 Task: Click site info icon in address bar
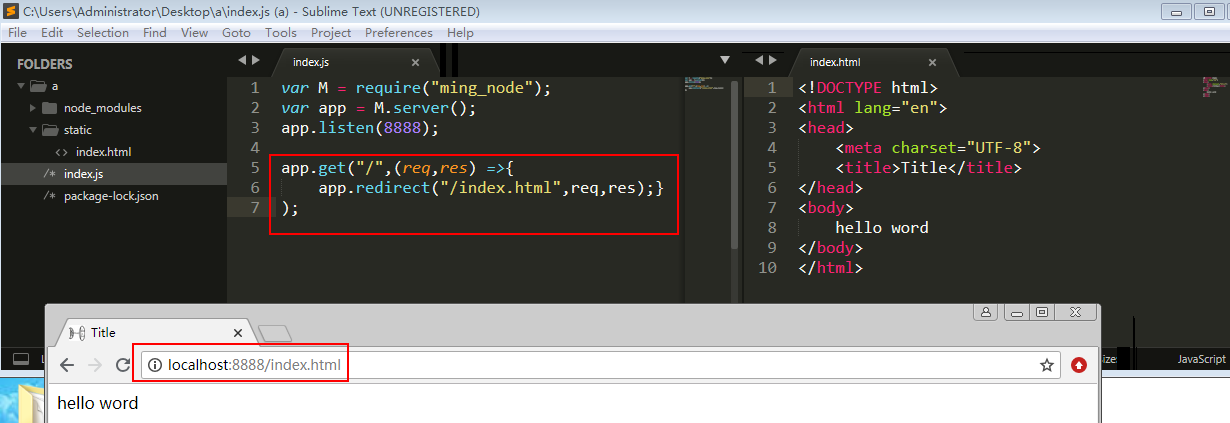coord(155,366)
